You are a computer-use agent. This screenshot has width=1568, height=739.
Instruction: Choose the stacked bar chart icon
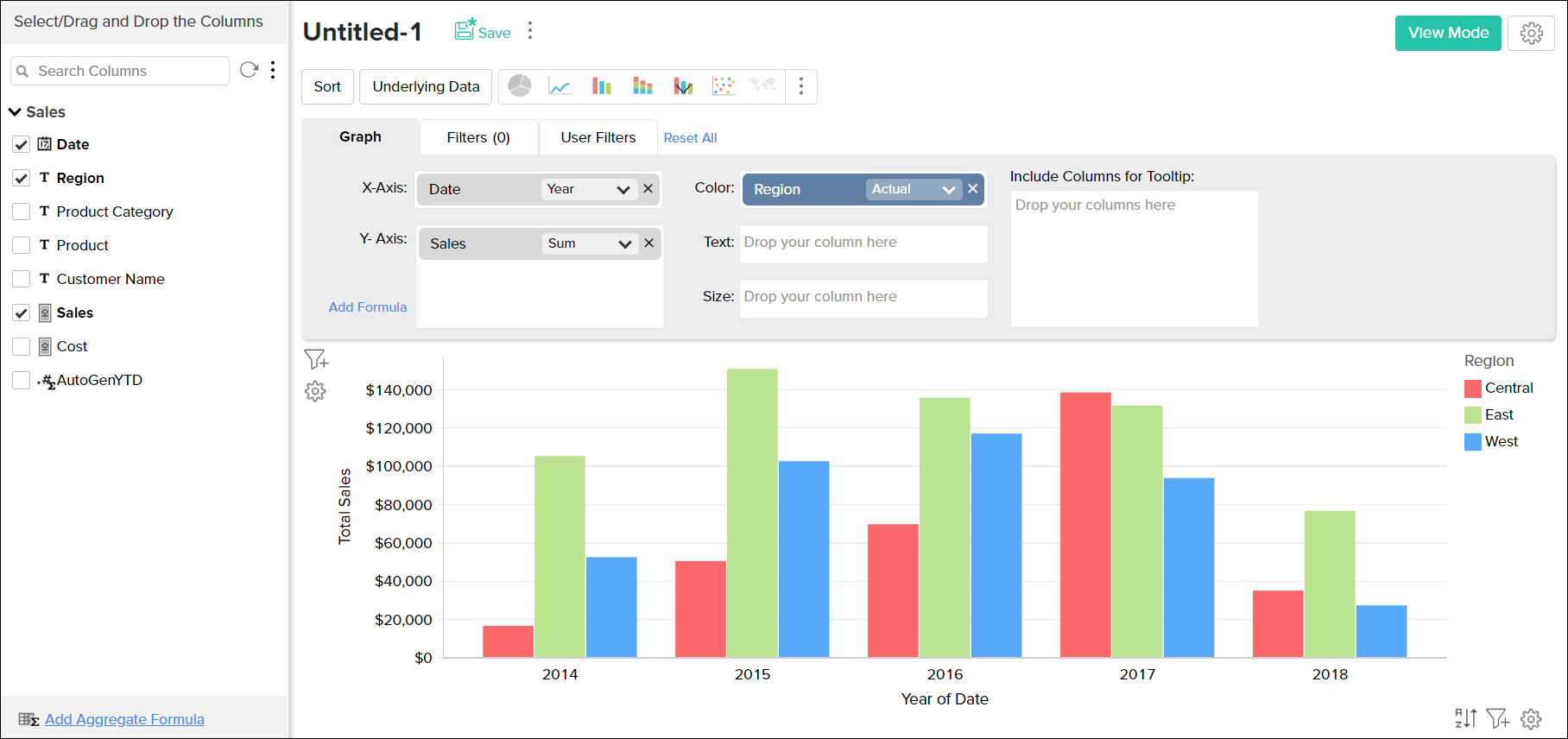[642, 86]
